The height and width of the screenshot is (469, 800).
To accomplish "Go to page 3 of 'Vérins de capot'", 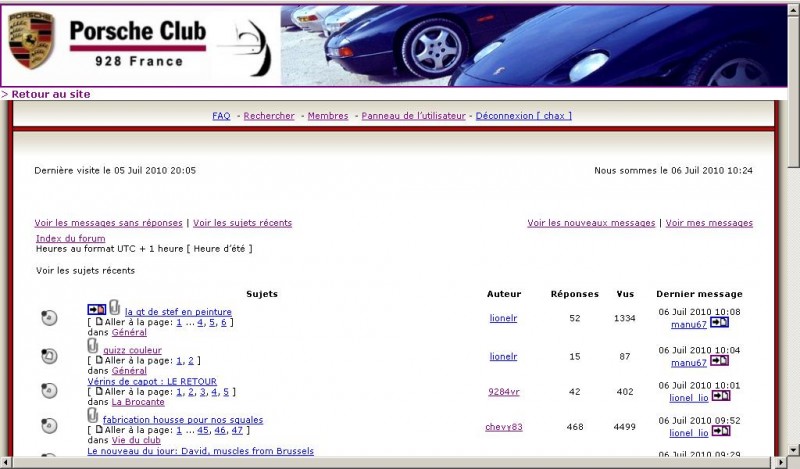I will coord(203,392).
